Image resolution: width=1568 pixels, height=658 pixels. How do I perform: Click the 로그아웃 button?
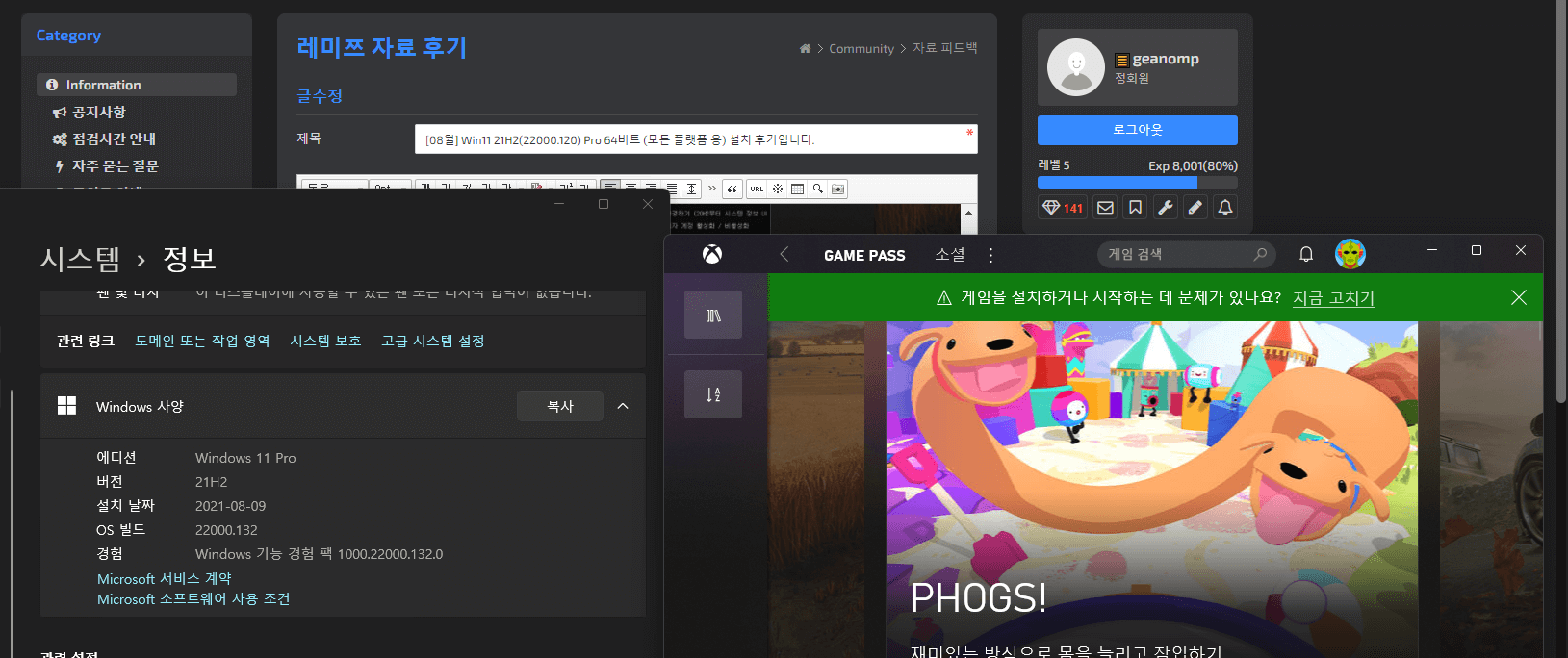pos(1138,130)
